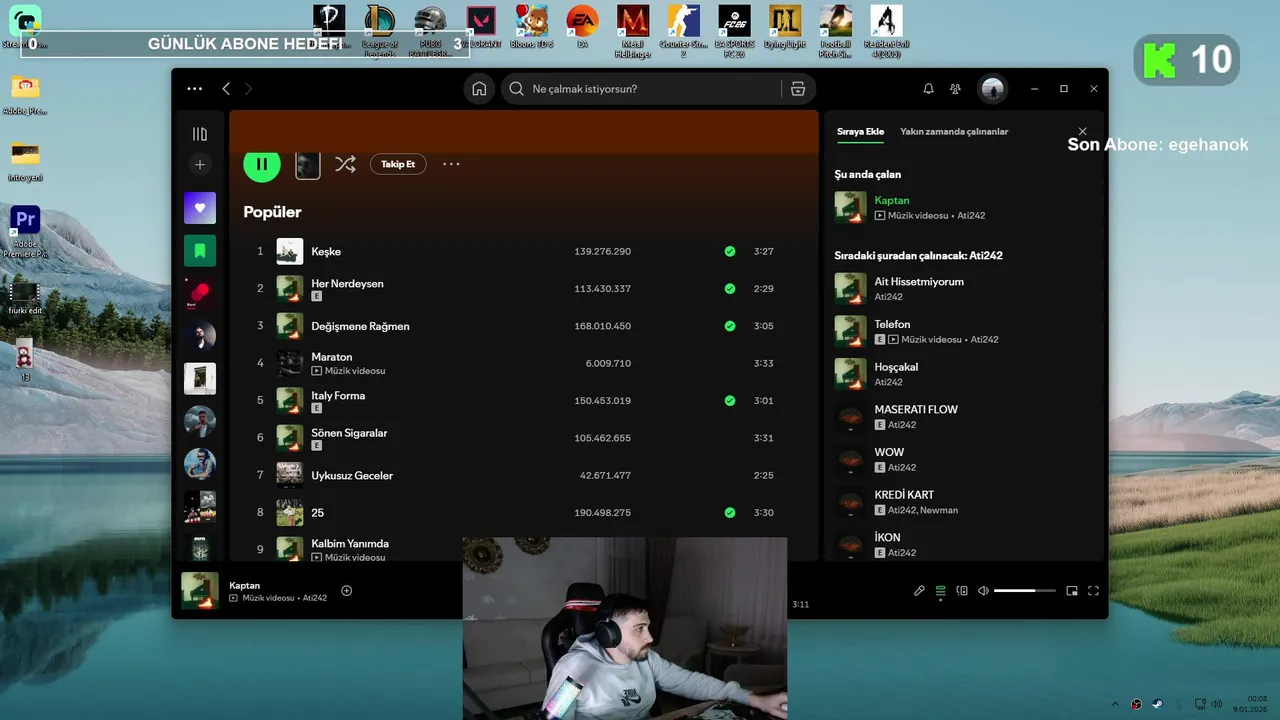Expand the system tray hidden icons chevron
Image resolution: width=1280 pixels, height=720 pixels.
1115,704
